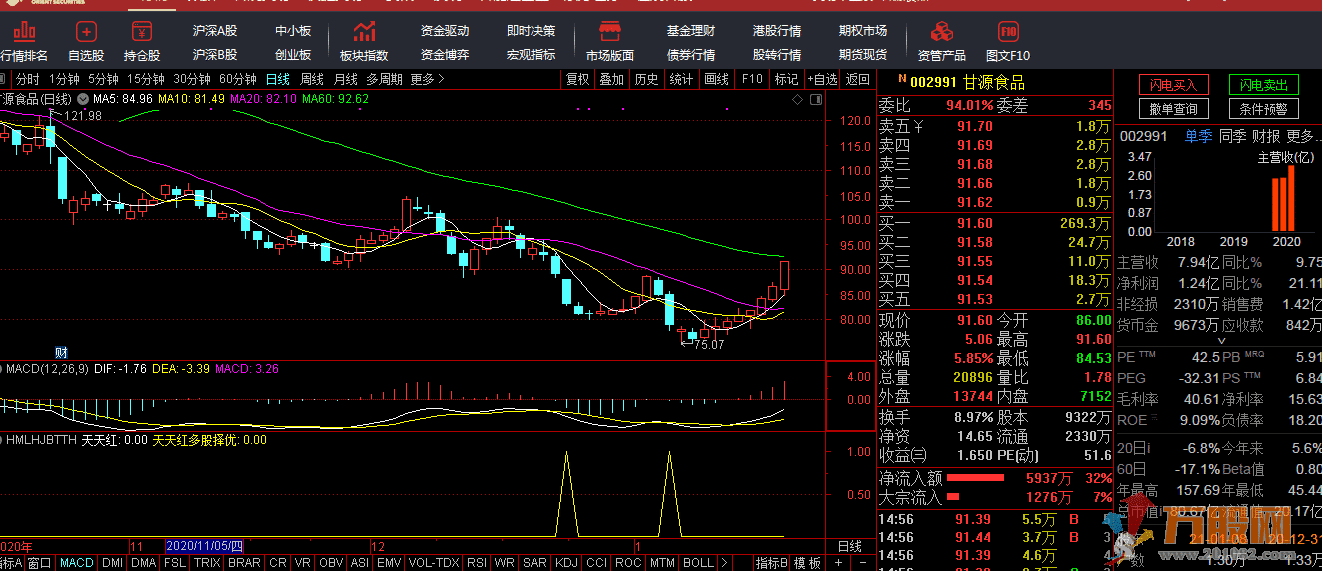
Task: Toggle the side panel icon above price axis
Action: (817, 100)
